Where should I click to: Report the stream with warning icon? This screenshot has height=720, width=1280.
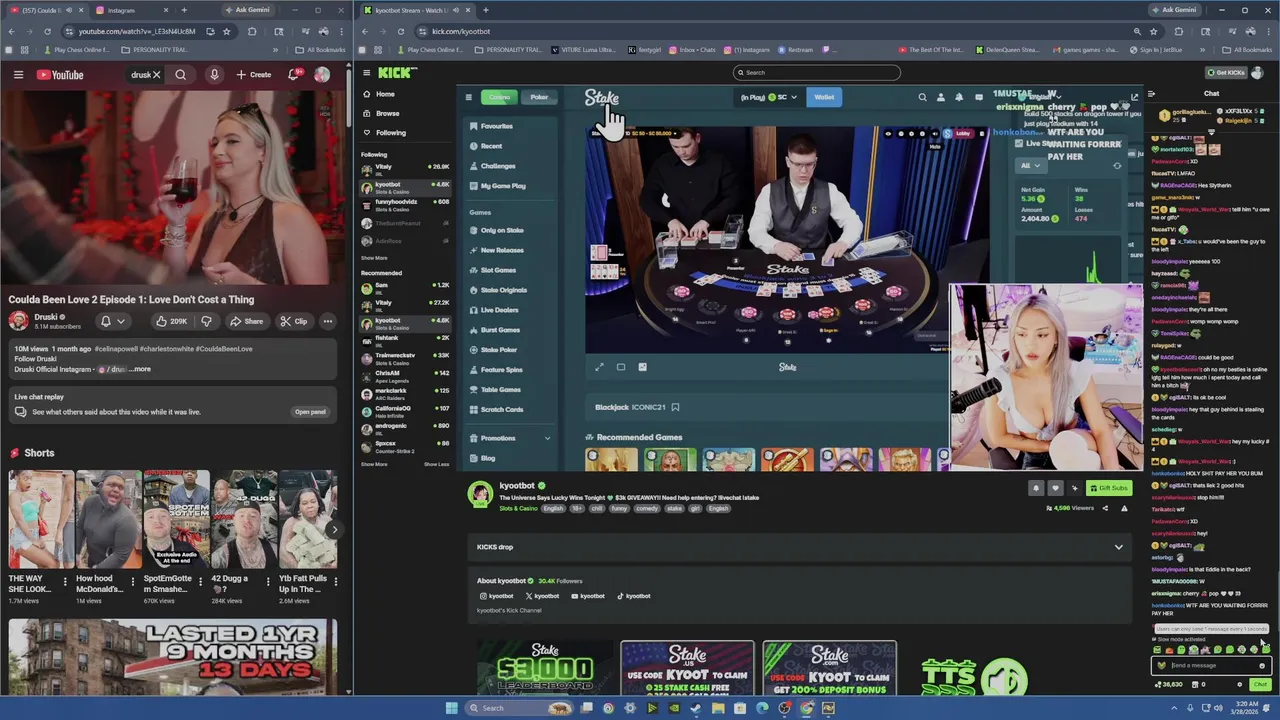coord(1124,508)
